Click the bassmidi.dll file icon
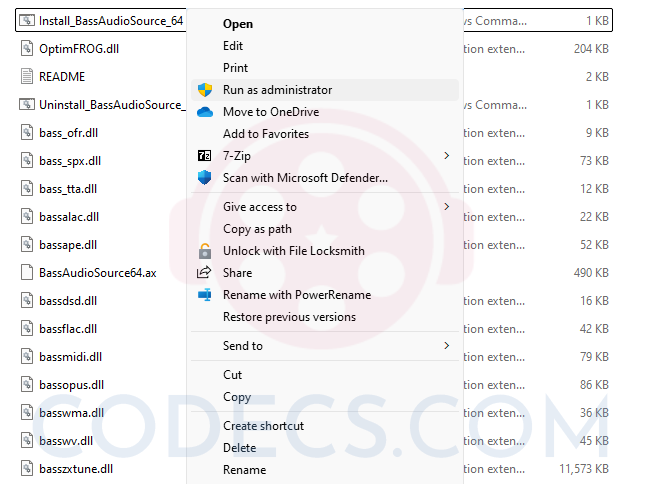Viewport: 645px width, 484px height. pyautogui.click(x=27, y=356)
